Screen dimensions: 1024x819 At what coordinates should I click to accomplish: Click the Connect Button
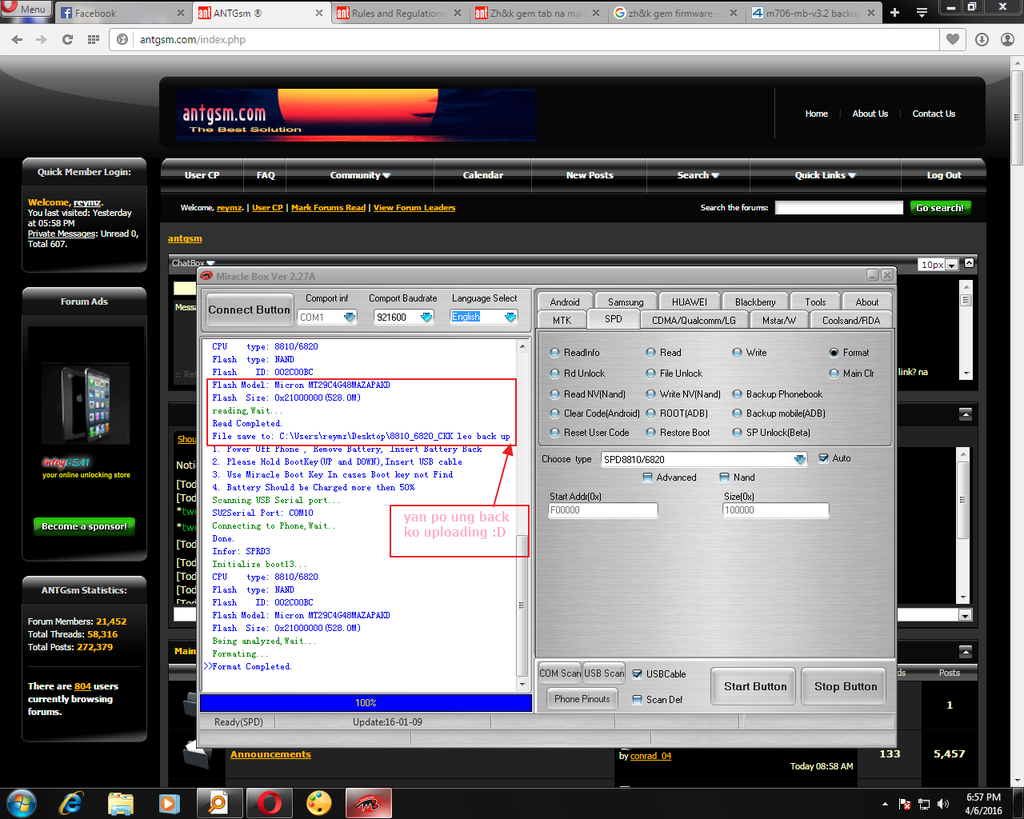click(249, 310)
